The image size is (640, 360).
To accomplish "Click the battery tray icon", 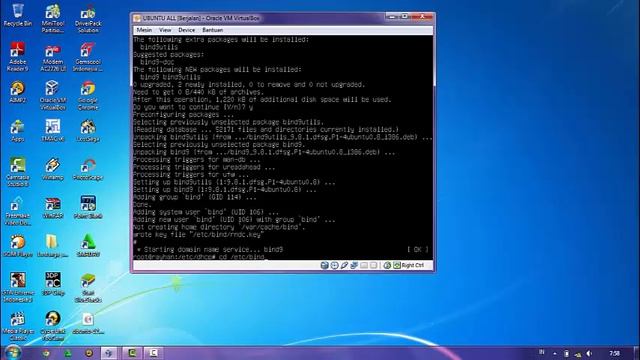I will 567,353.
